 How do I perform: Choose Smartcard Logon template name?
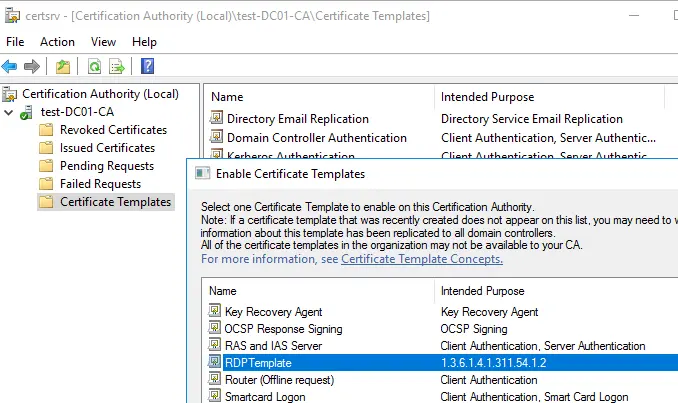[265, 397]
